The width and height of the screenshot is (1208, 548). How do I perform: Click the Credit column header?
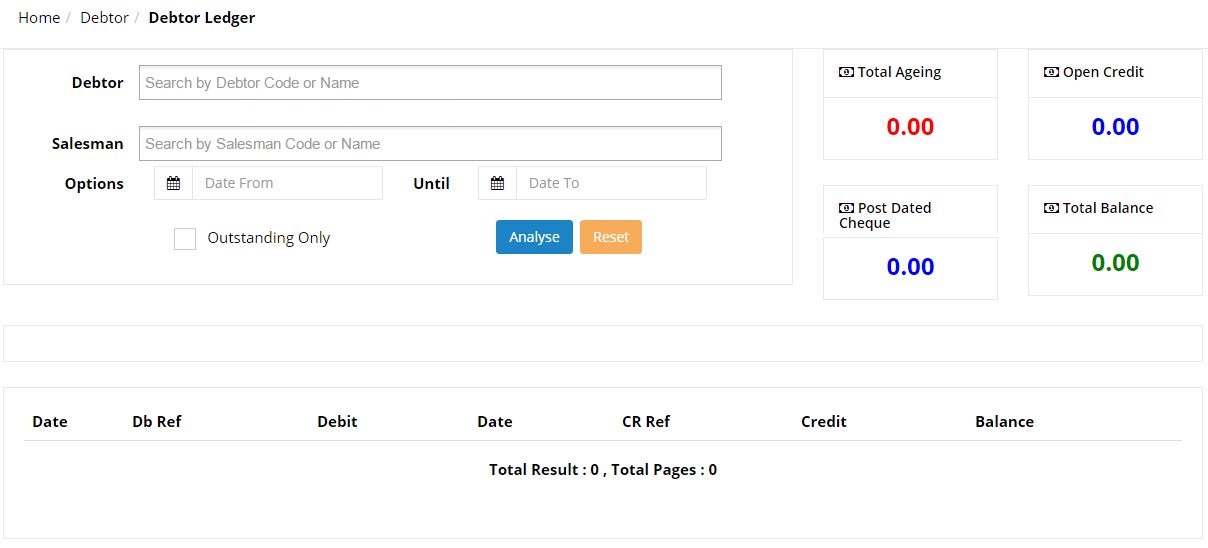click(824, 421)
